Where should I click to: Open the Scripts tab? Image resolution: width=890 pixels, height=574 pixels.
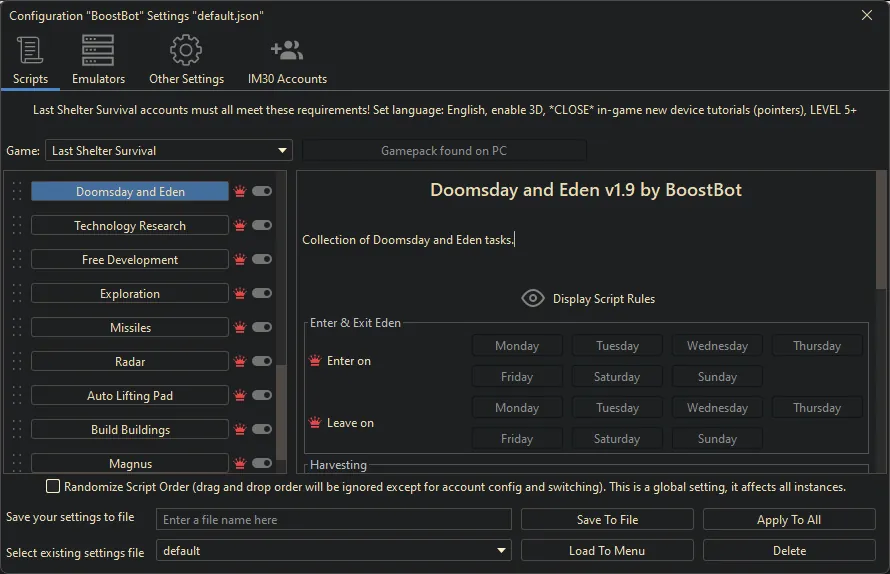coord(30,61)
